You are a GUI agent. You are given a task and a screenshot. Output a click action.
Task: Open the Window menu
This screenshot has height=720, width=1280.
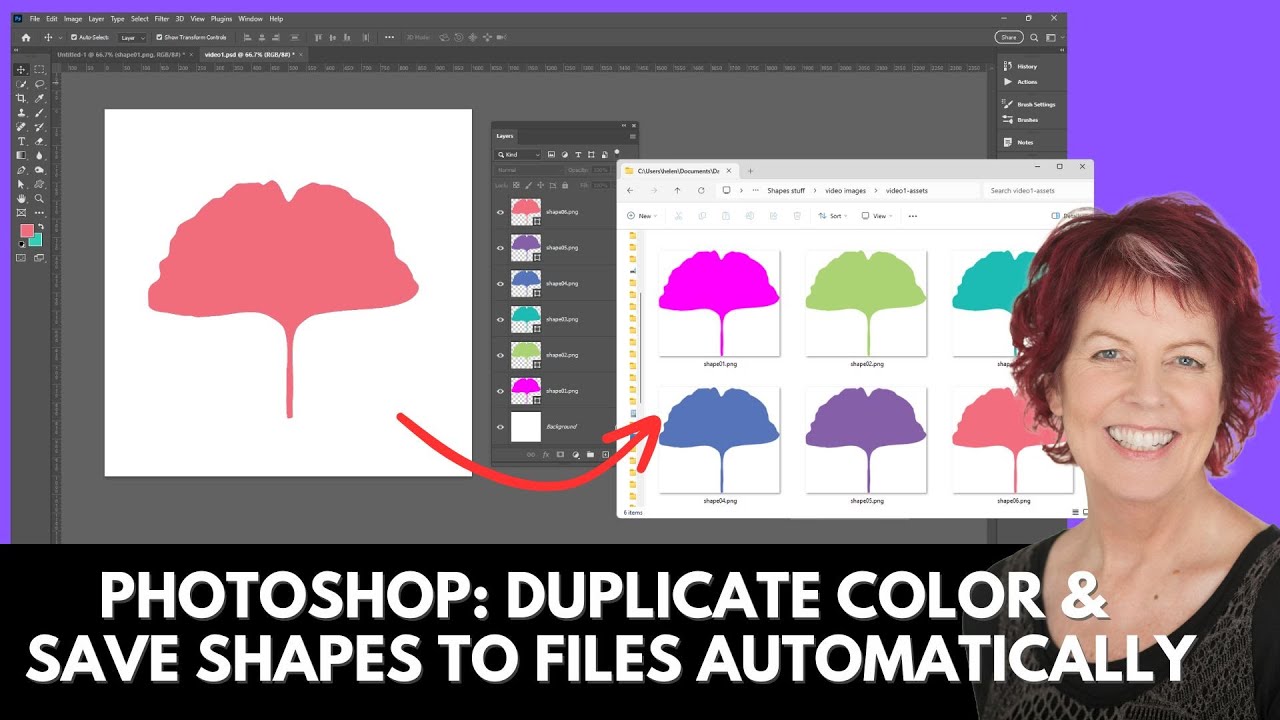pos(251,19)
